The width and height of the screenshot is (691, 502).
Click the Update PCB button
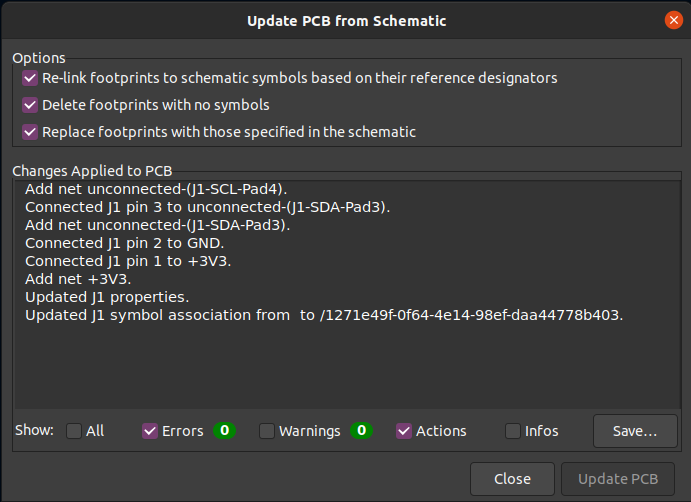point(618,479)
